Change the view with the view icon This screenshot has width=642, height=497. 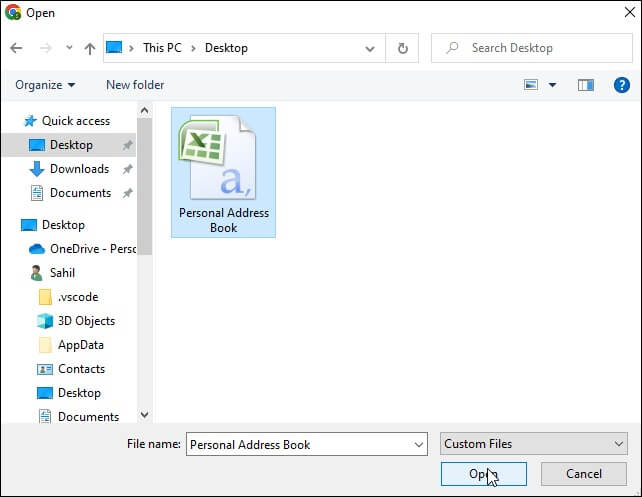coord(531,85)
